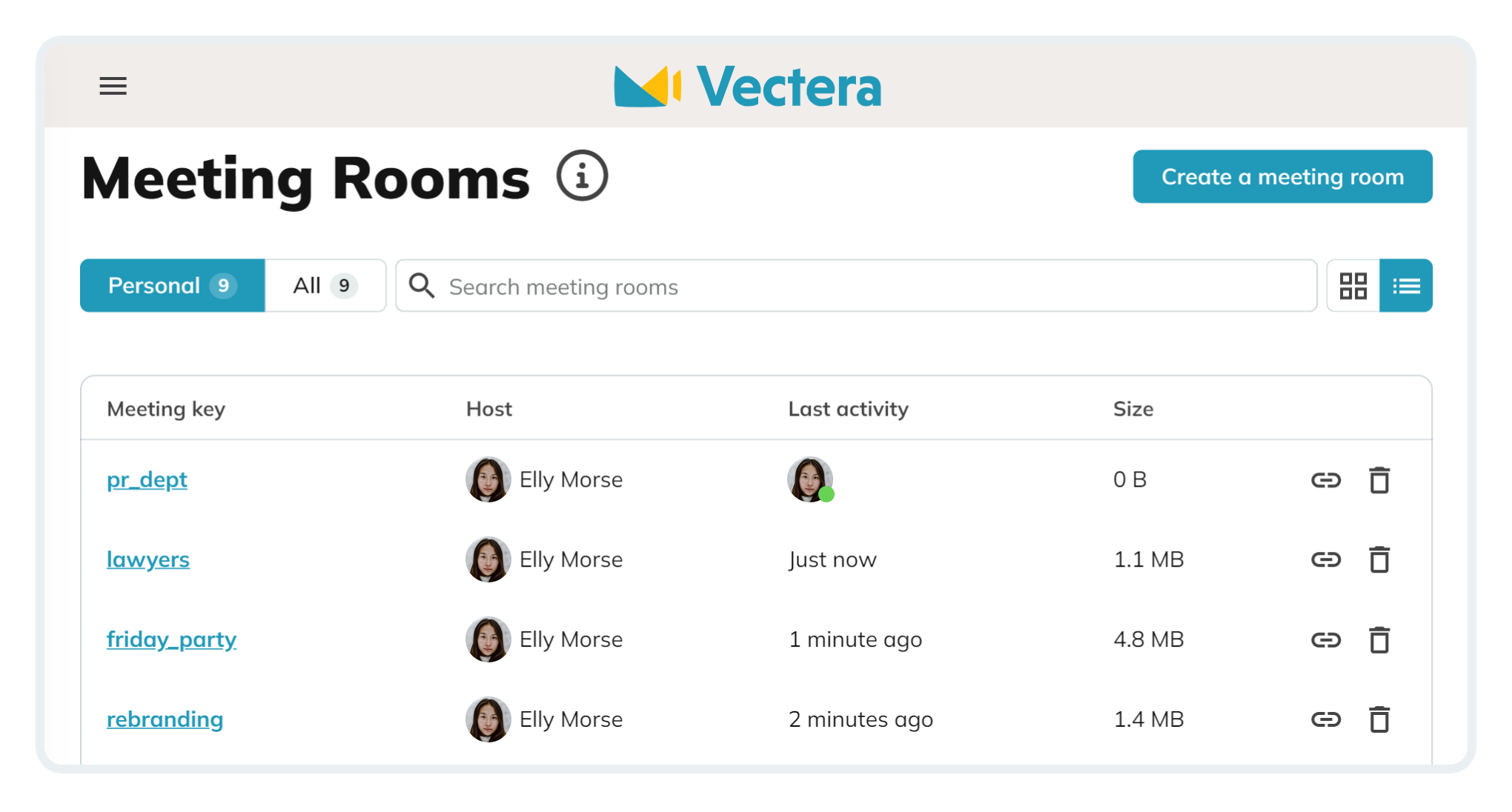The height and width of the screenshot is (812, 1512).
Task: Switch to list view layout
Action: (x=1406, y=286)
